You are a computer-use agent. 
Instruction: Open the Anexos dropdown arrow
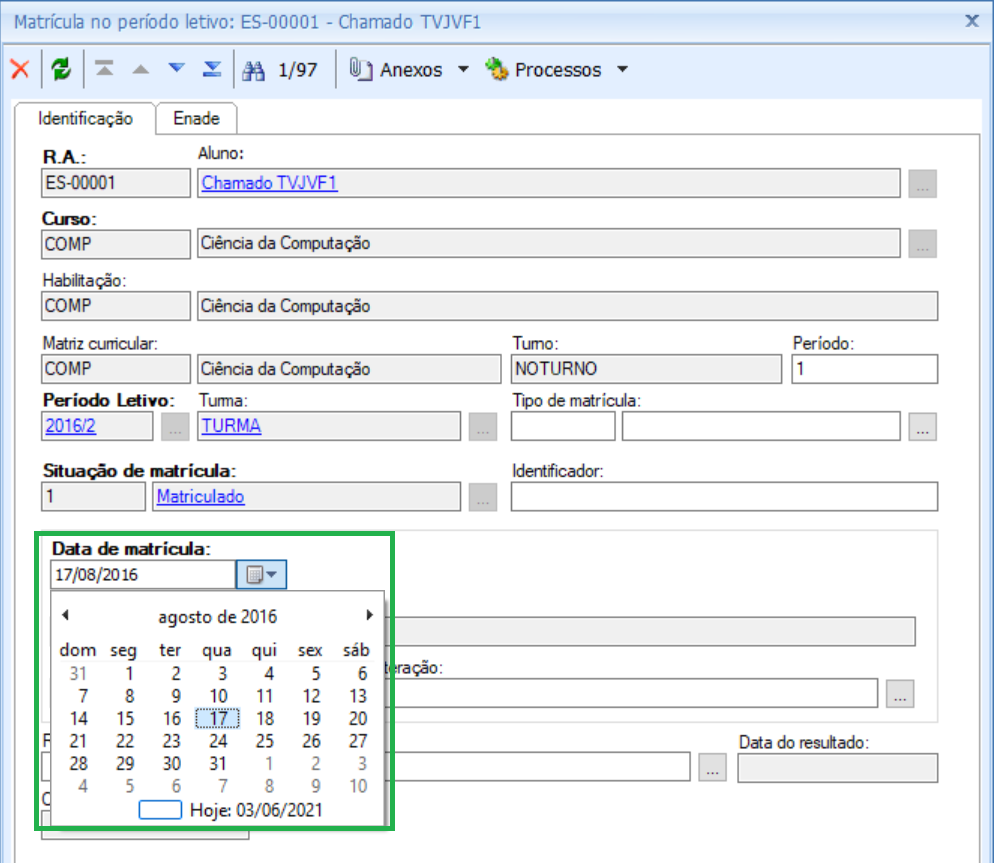pos(463,69)
